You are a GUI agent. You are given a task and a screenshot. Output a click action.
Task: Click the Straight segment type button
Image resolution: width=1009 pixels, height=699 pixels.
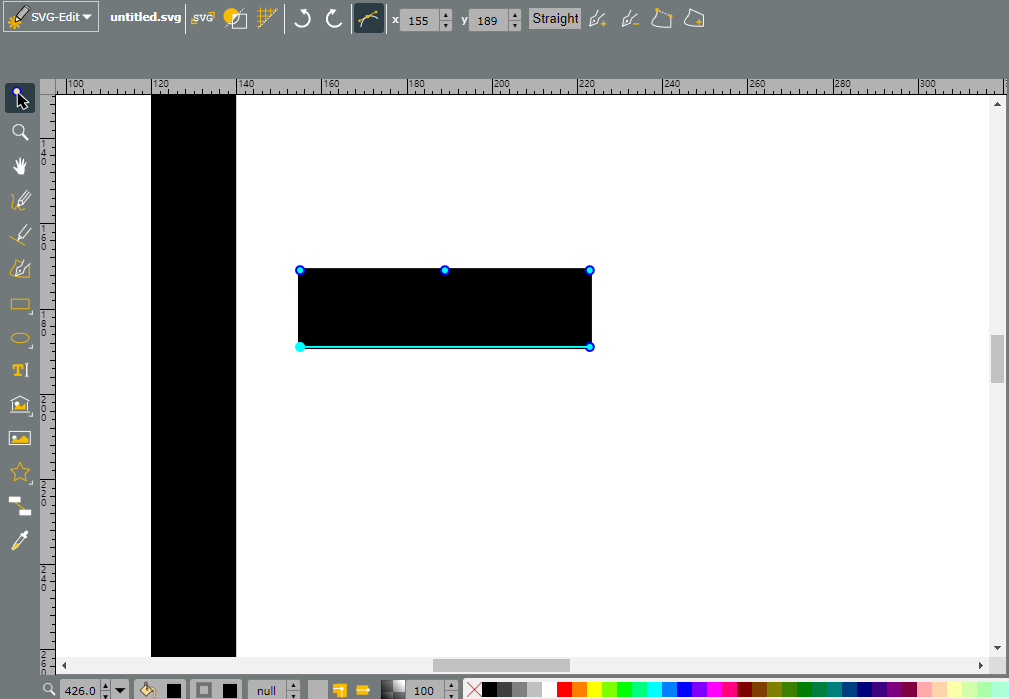[x=555, y=19]
